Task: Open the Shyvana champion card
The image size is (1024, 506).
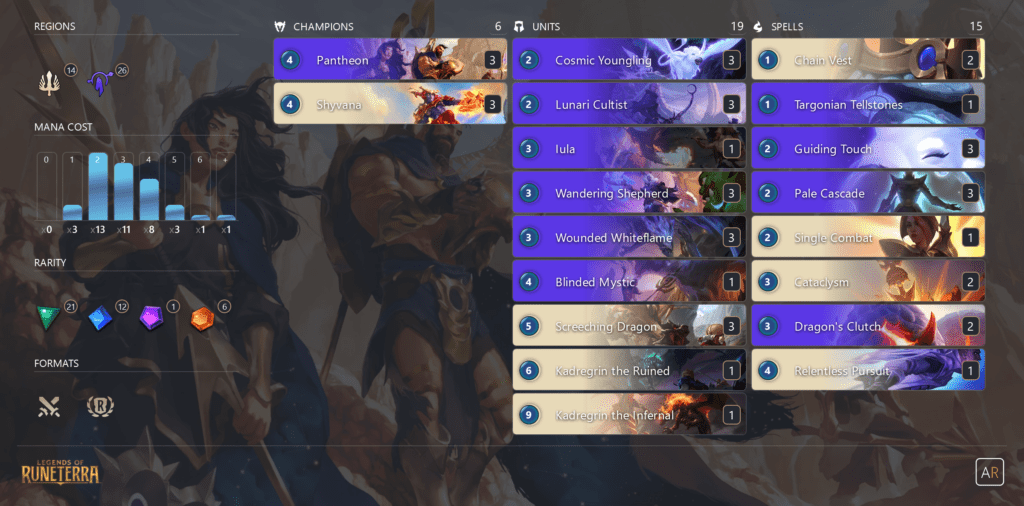Action: (390, 104)
